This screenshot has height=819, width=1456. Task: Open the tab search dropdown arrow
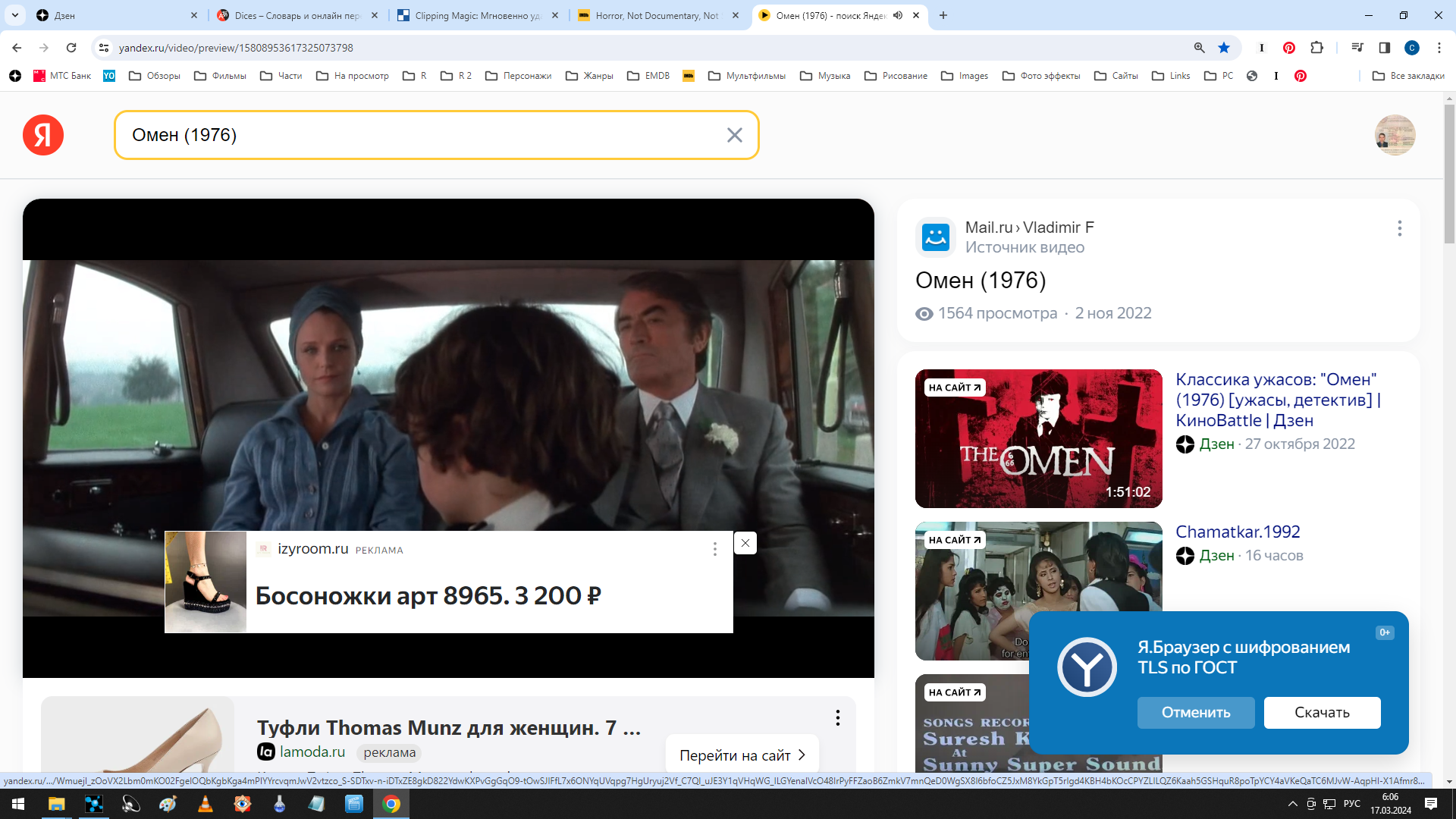coord(14,15)
